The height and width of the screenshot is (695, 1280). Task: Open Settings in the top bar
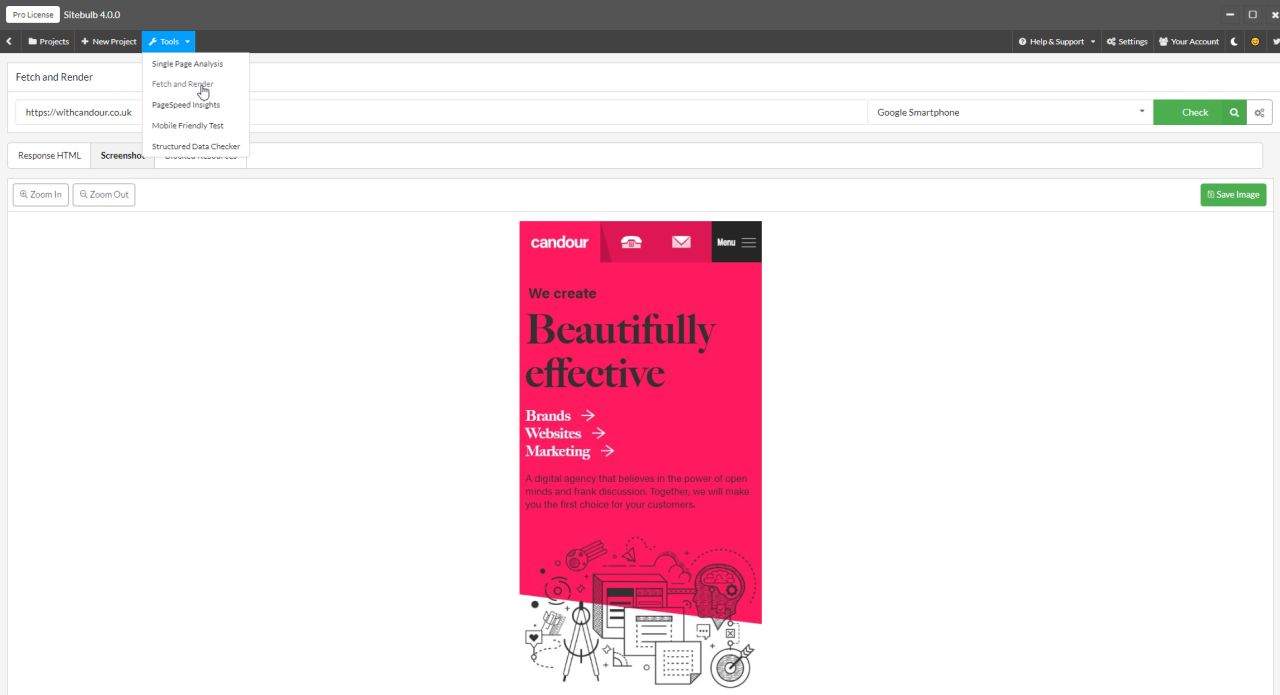(x=1127, y=42)
